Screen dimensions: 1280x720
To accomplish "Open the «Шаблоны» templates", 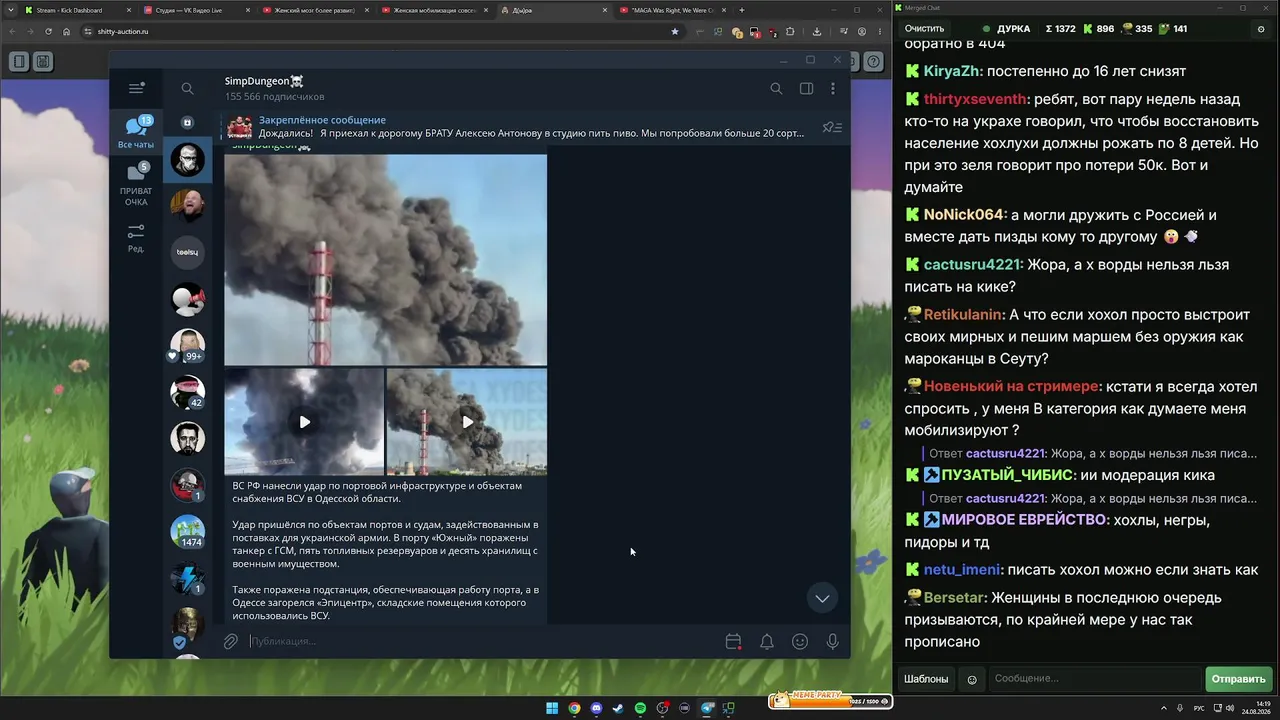I will (926, 679).
